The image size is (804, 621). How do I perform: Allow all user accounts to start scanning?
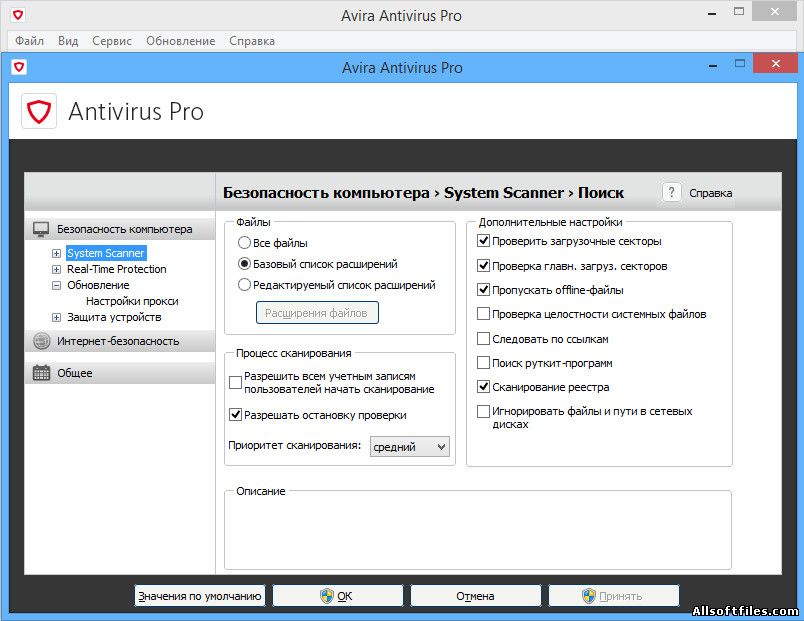point(235,383)
